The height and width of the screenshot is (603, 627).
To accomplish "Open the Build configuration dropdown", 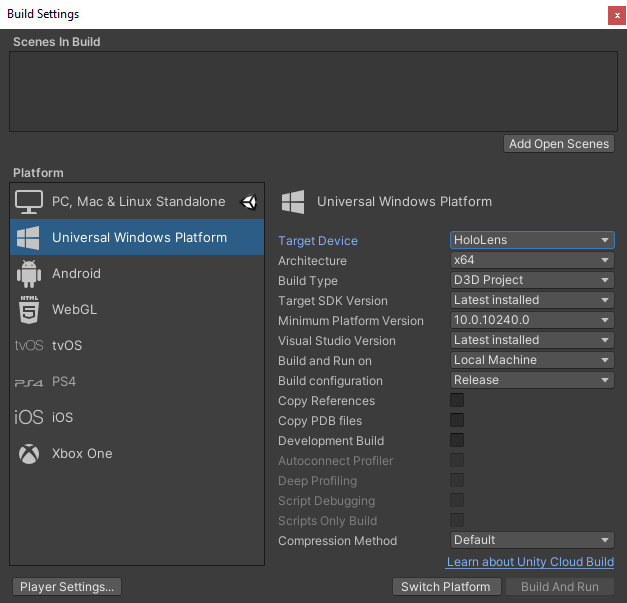I will tap(532, 380).
